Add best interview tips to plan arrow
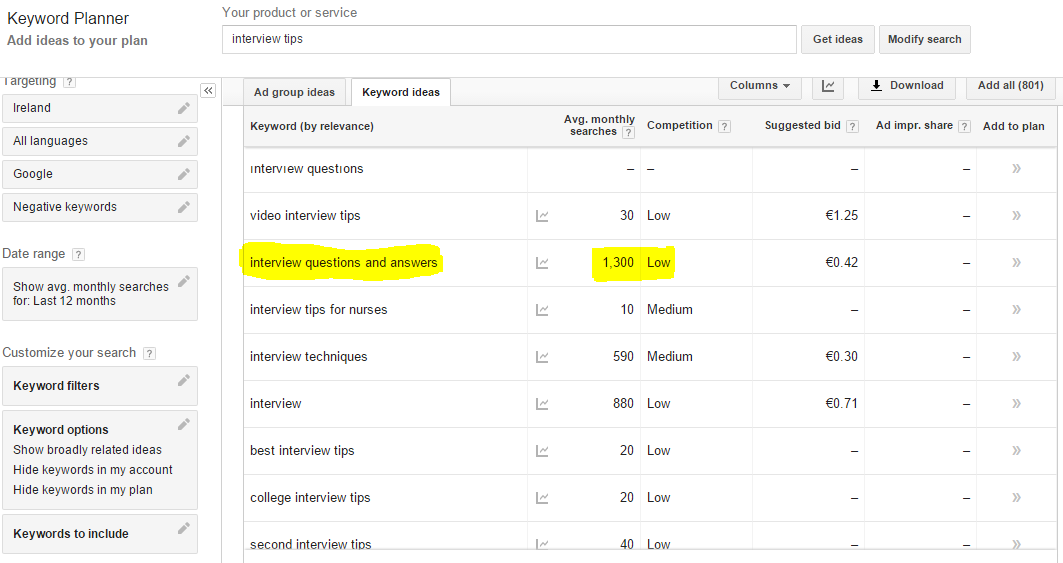 tap(1016, 450)
